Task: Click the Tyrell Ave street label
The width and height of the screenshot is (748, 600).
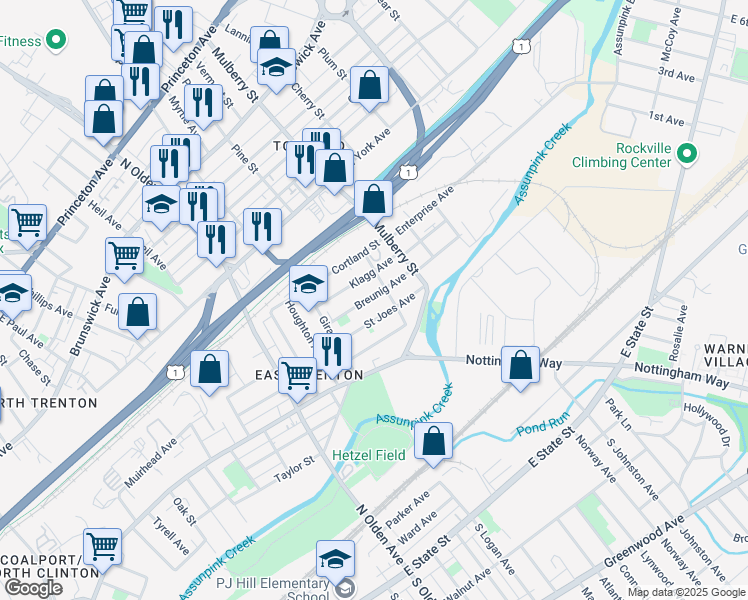Action: tap(171, 536)
